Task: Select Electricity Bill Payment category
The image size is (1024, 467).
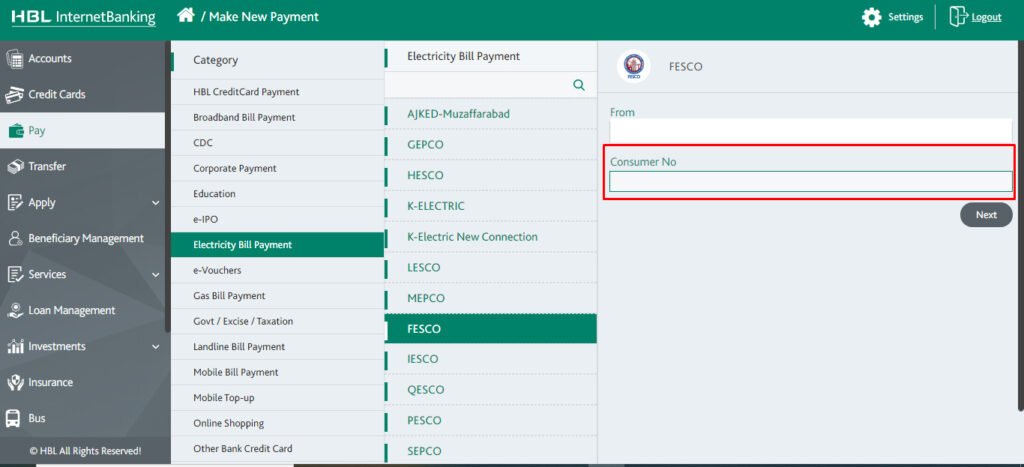Action: click(x=278, y=245)
